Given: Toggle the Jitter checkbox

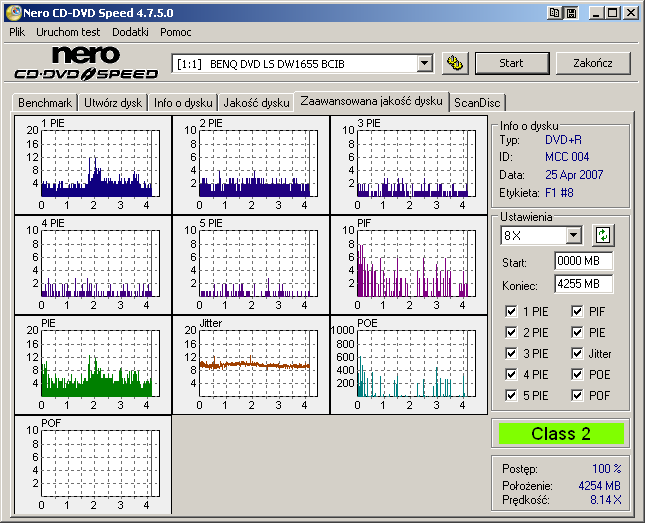Looking at the screenshot, I should pos(577,353).
